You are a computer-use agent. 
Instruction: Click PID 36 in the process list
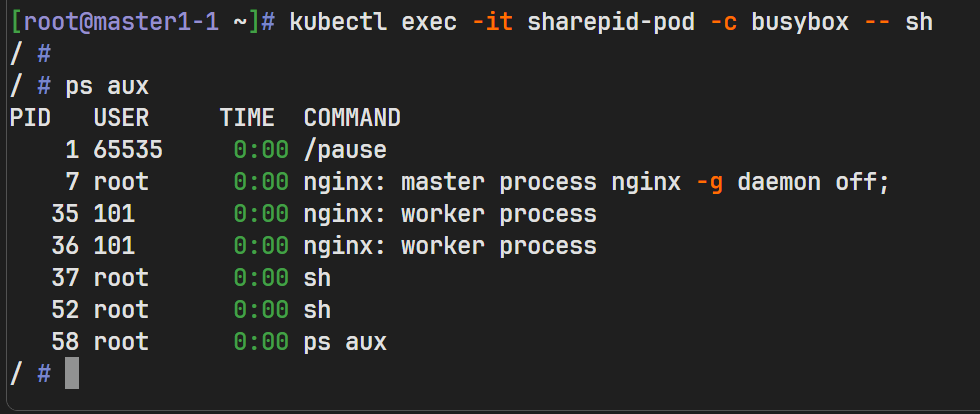[64, 246]
